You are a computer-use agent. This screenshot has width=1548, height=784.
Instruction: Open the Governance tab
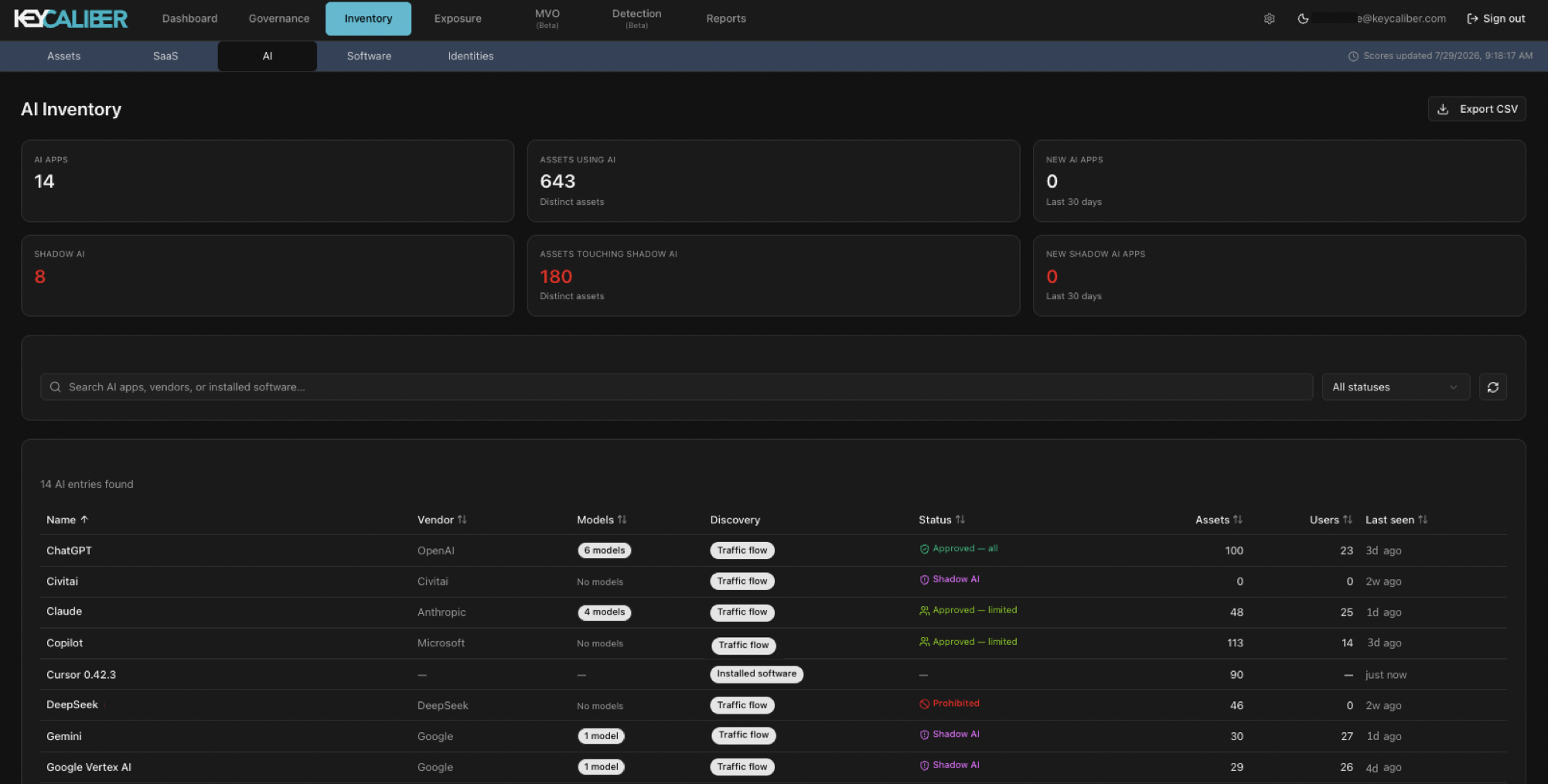click(x=279, y=19)
